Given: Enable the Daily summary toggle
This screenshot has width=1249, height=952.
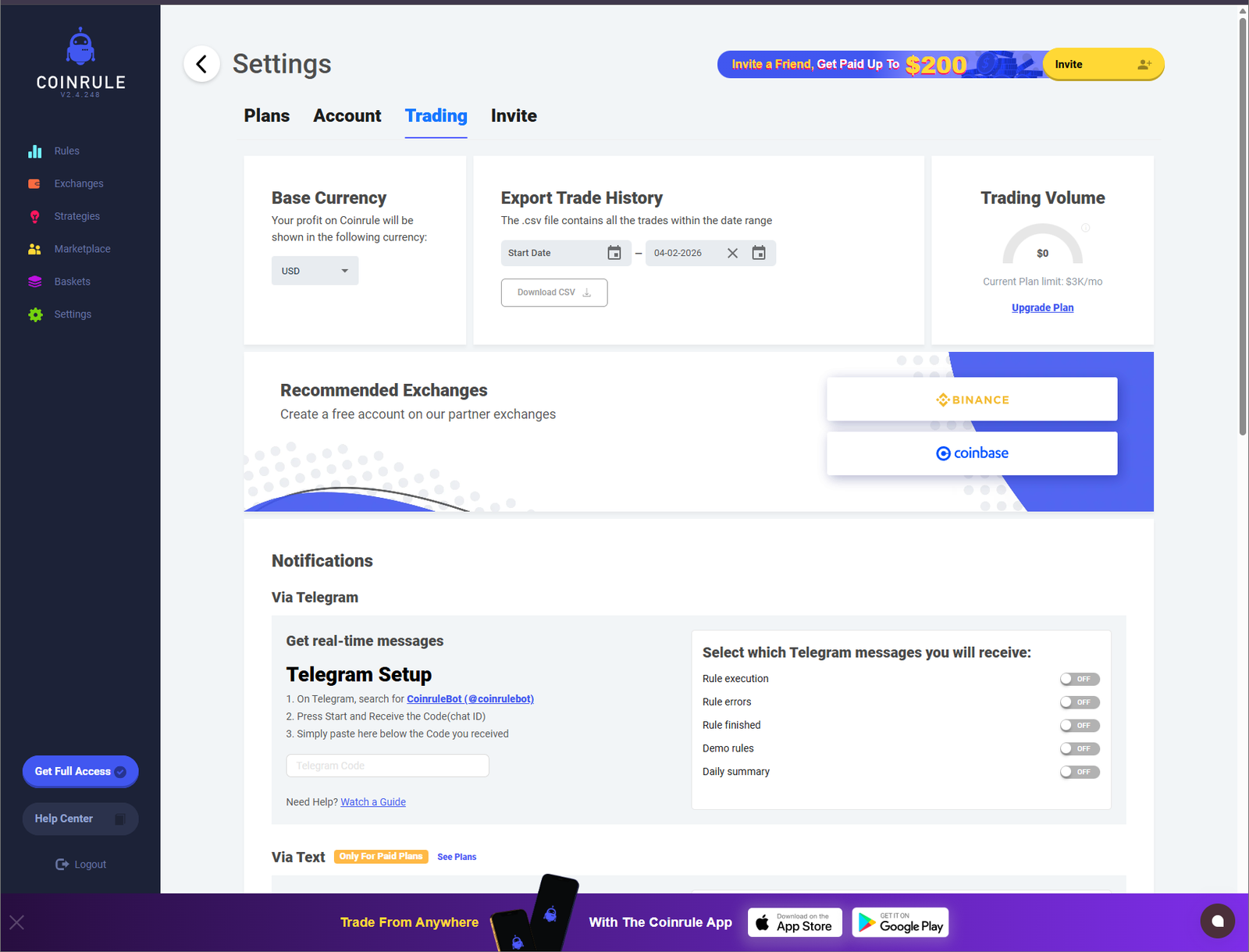Looking at the screenshot, I should pyautogui.click(x=1079, y=772).
